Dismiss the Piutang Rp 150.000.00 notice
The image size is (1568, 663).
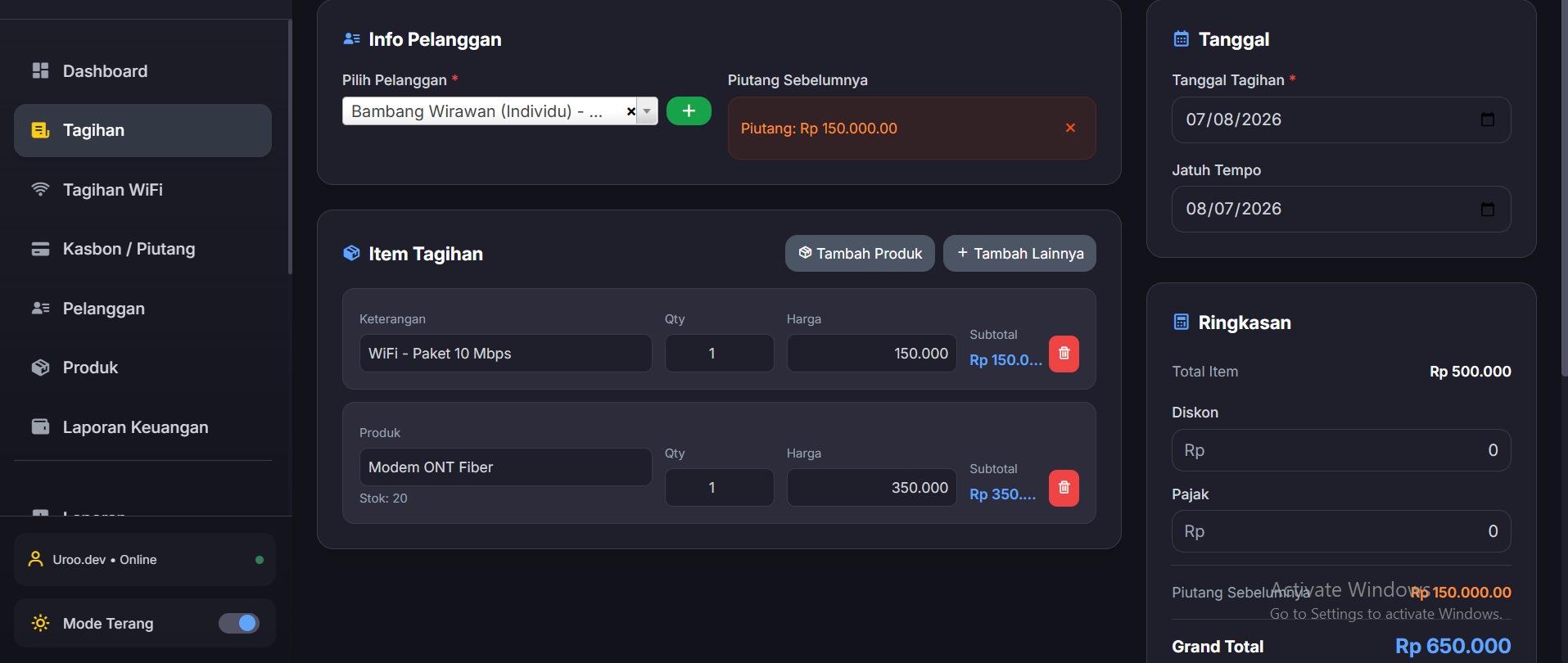tap(1070, 128)
